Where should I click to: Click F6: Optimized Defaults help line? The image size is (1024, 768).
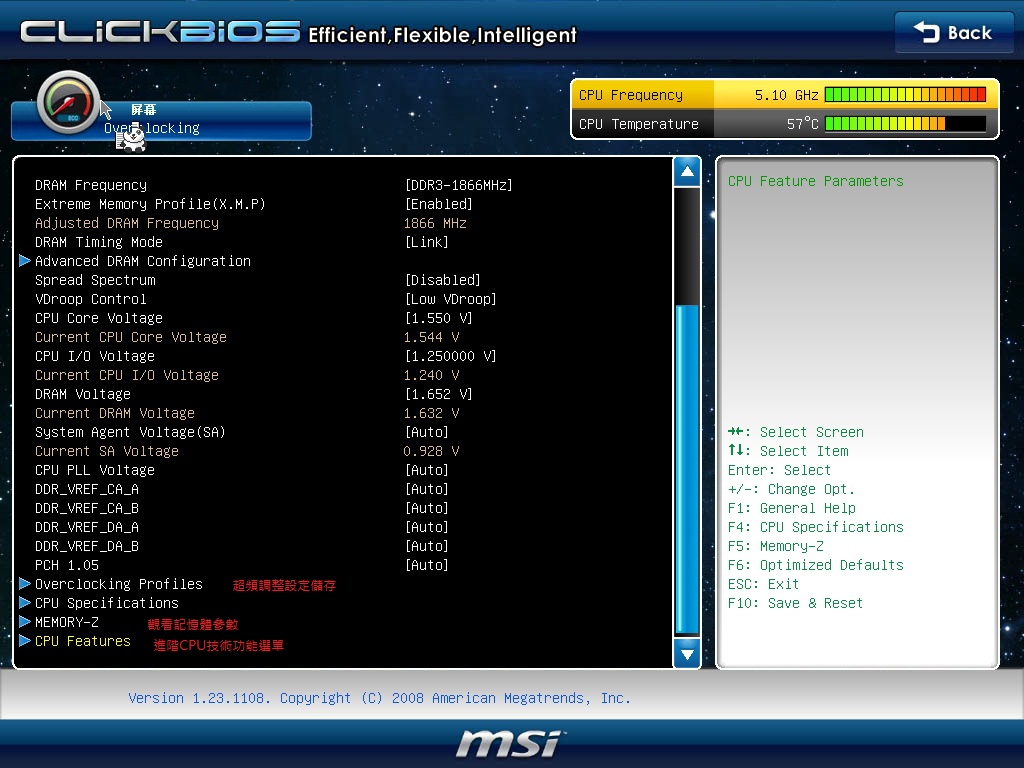(816, 565)
